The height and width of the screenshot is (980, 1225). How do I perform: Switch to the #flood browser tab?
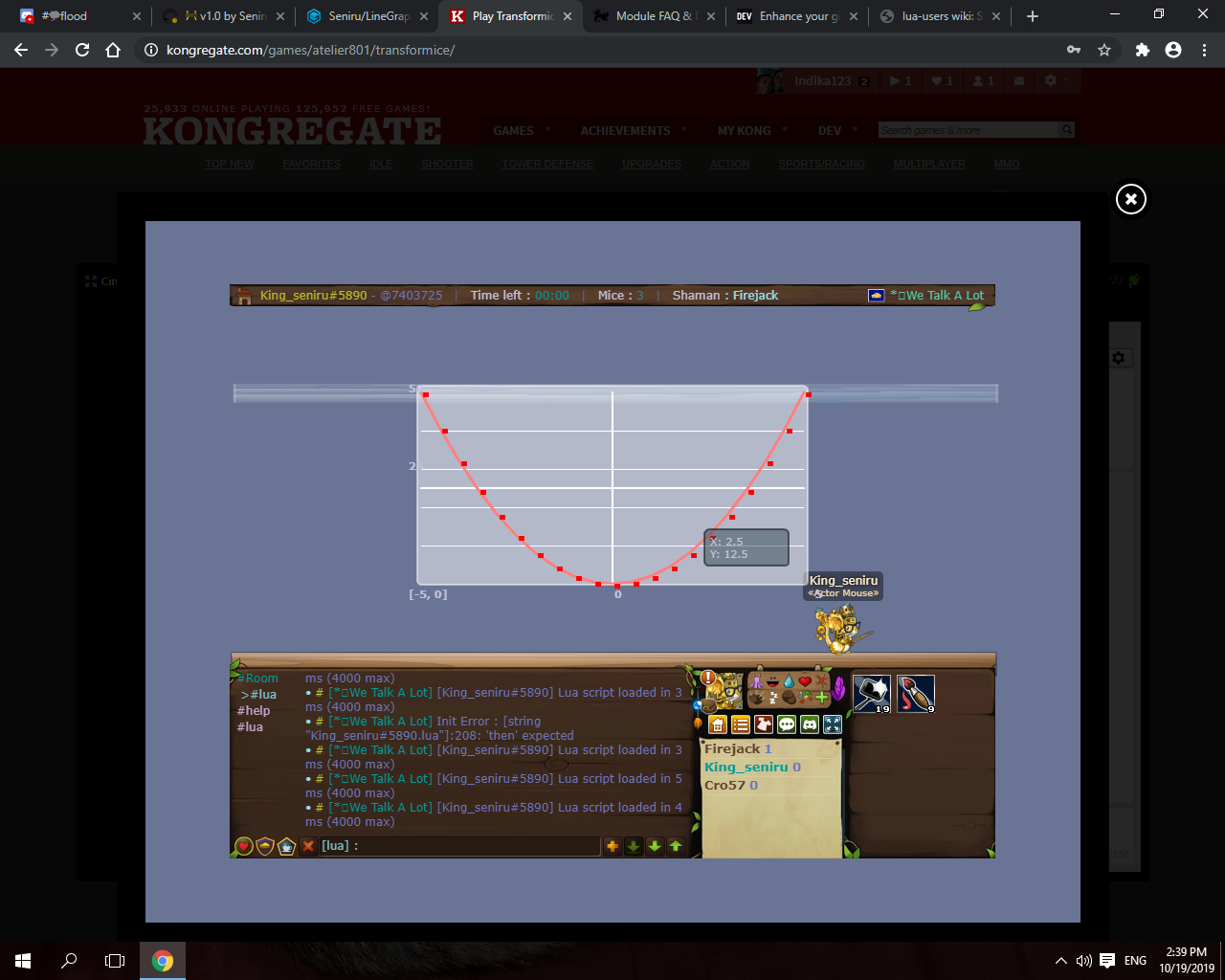(x=79, y=16)
